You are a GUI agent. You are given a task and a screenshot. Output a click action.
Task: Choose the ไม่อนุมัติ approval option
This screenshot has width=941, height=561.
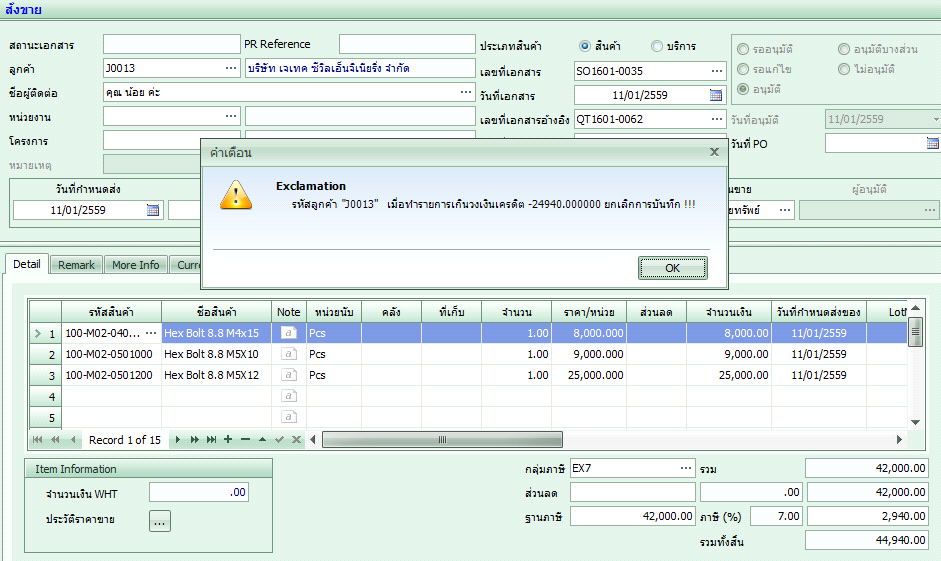click(x=846, y=69)
